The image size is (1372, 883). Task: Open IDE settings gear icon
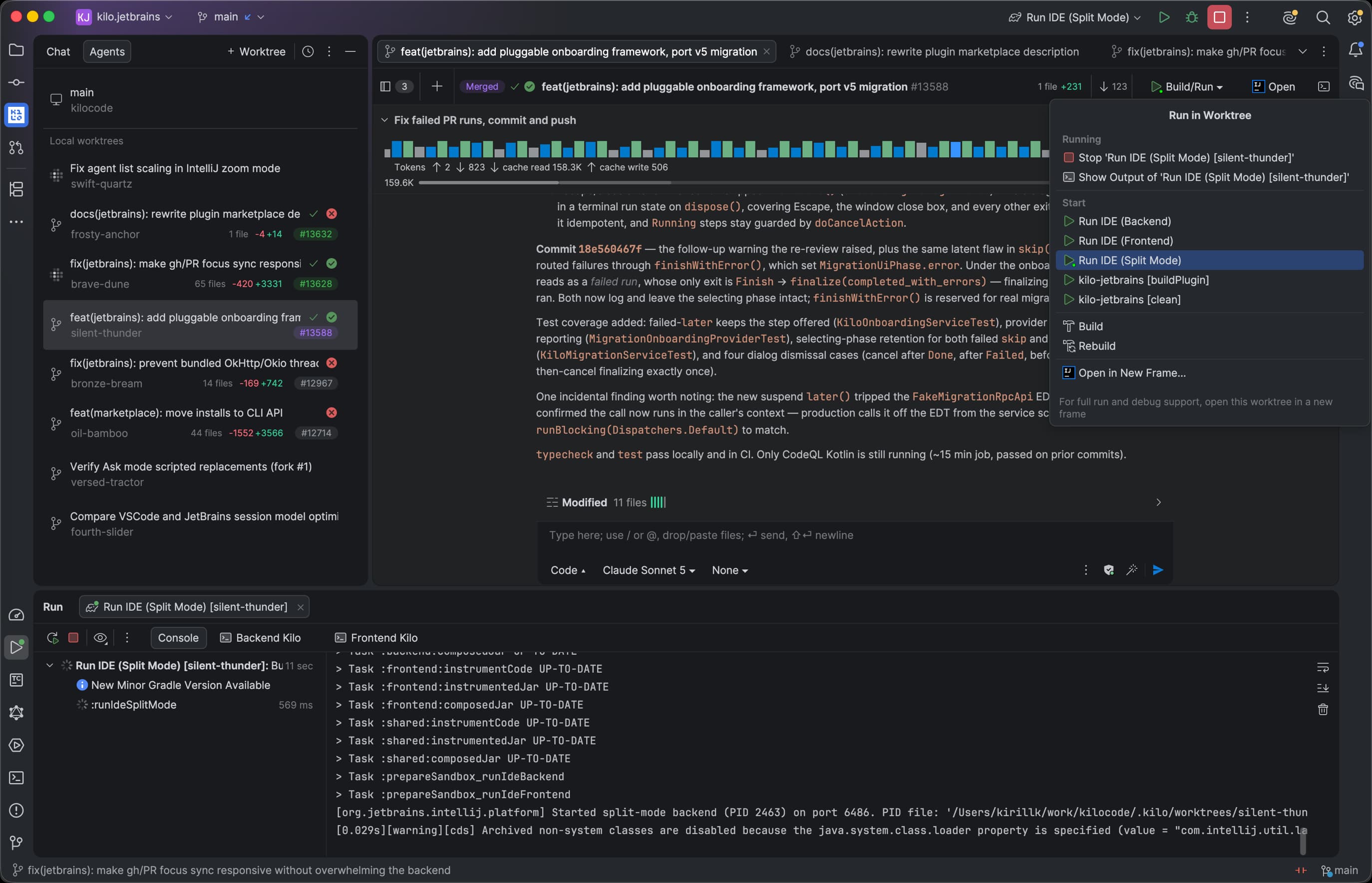point(1355,17)
